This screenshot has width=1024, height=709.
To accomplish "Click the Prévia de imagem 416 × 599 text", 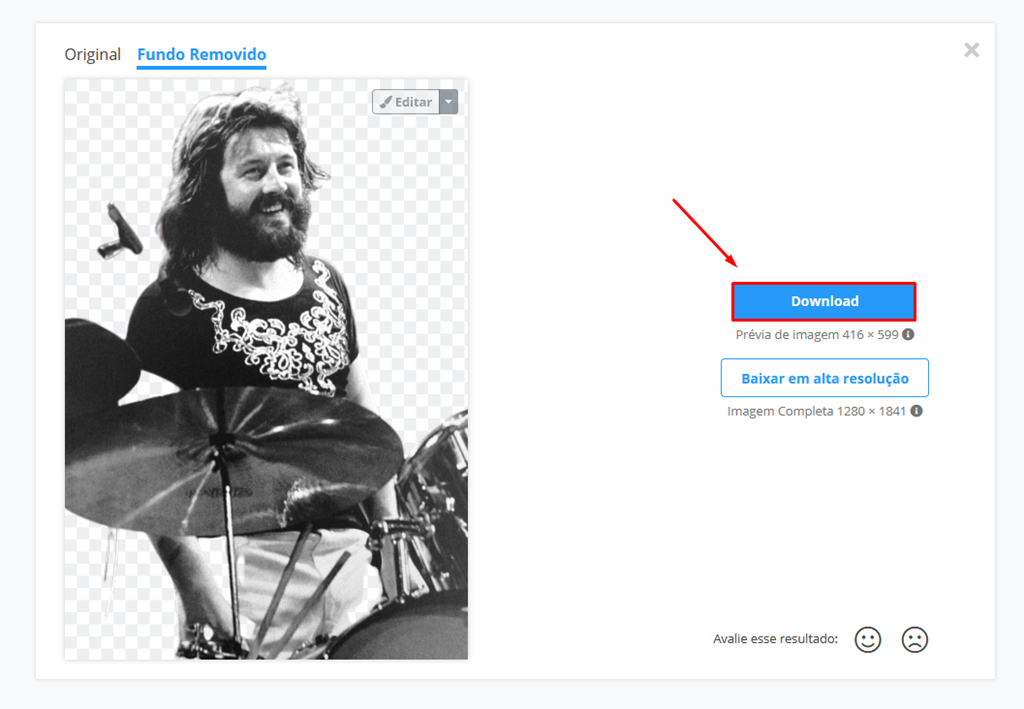I will (817, 334).
